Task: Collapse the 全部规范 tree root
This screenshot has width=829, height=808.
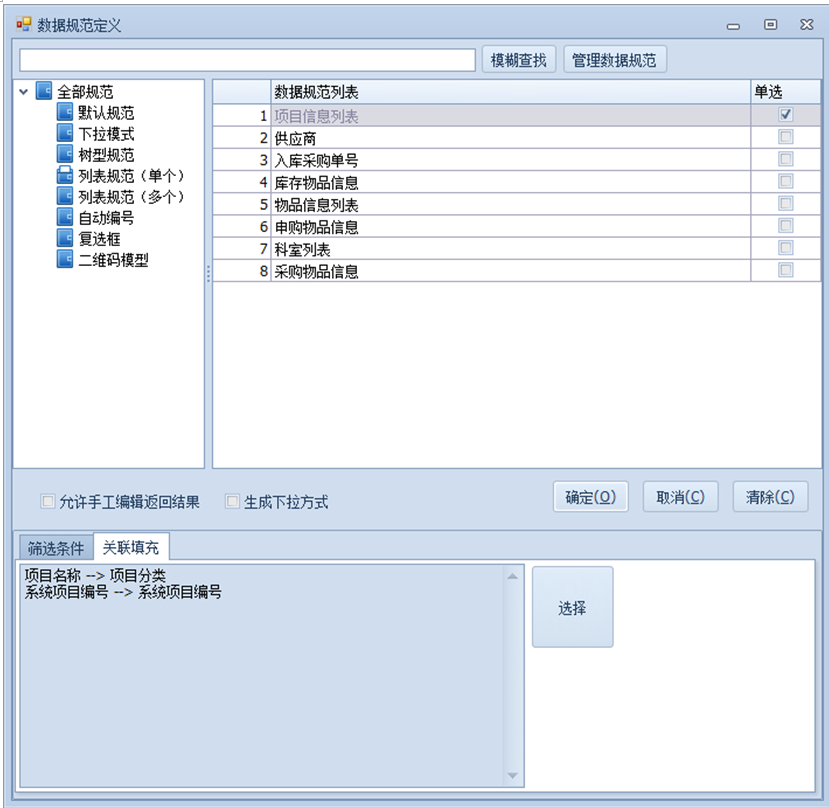Action: (x=24, y=92)
